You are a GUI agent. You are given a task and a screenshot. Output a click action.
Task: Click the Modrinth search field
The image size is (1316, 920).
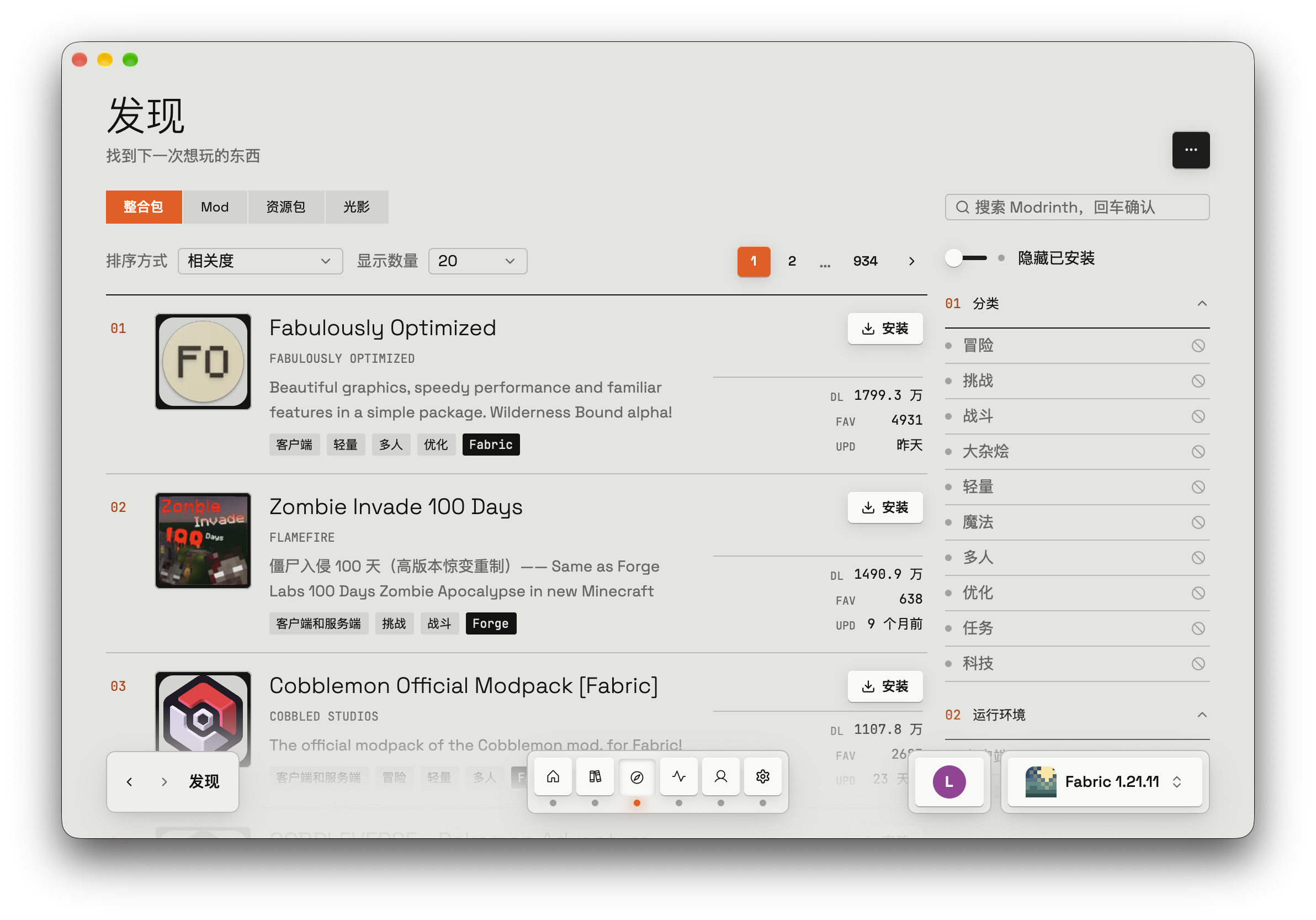[1077, 207]
